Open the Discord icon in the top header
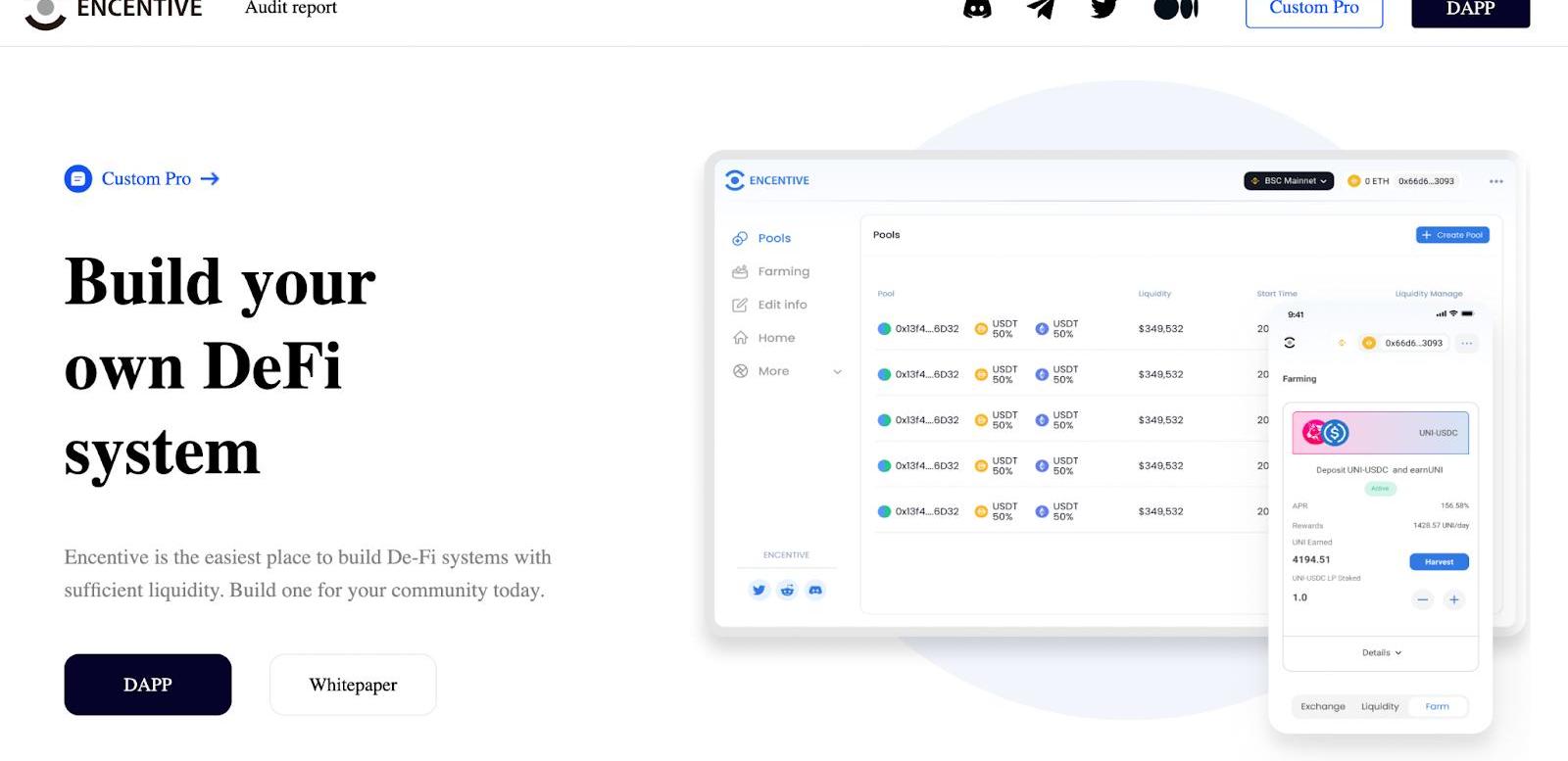The image size is (1568, 761). pos(977,8)
